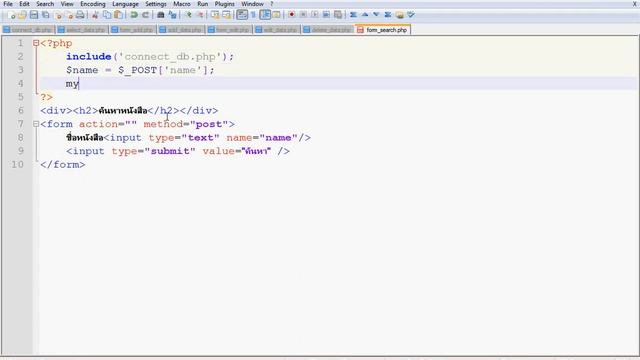The width and height of the screenshot is (640, 360).
Task: Open the Macro menu
Action: point(182,4)
